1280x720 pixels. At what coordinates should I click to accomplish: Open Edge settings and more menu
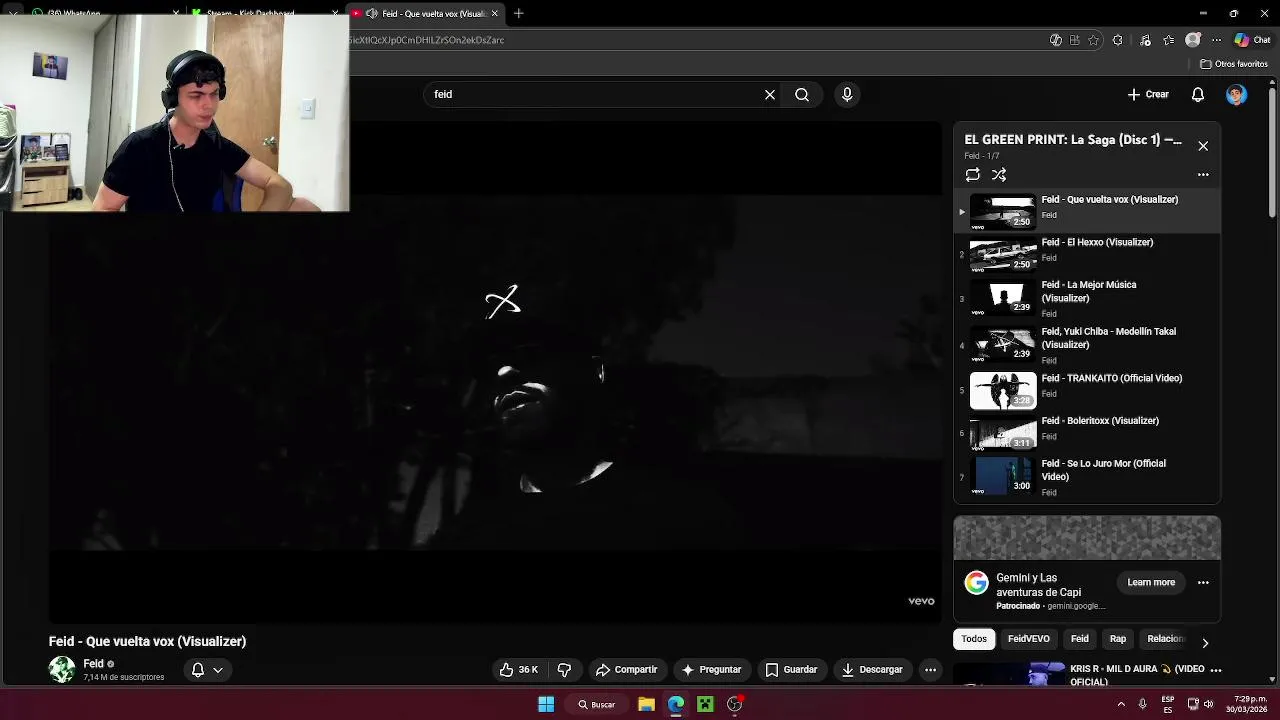tap(1217, 40)
